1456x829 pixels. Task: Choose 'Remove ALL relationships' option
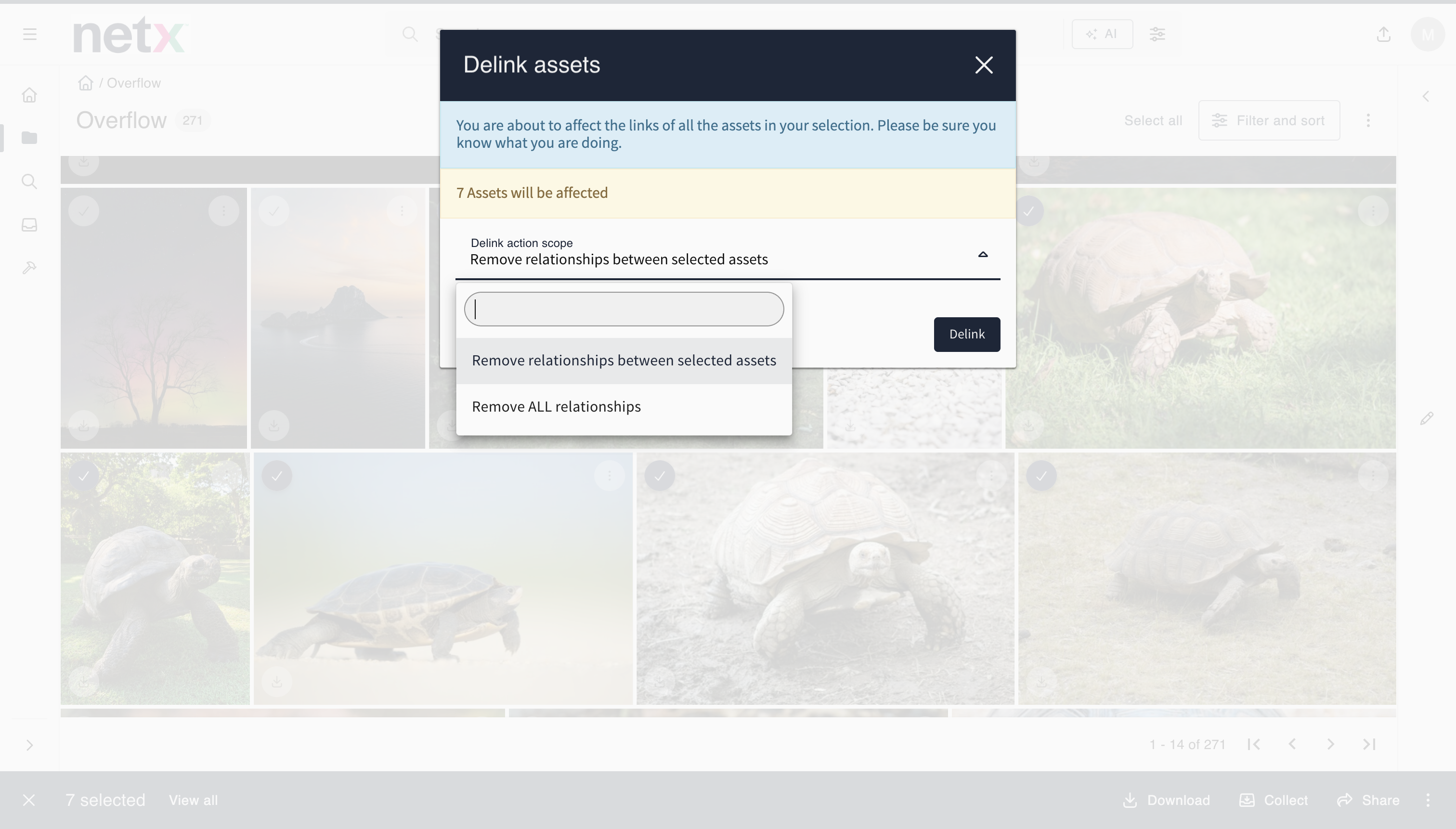pyautogui.click(x=624, y=406)
